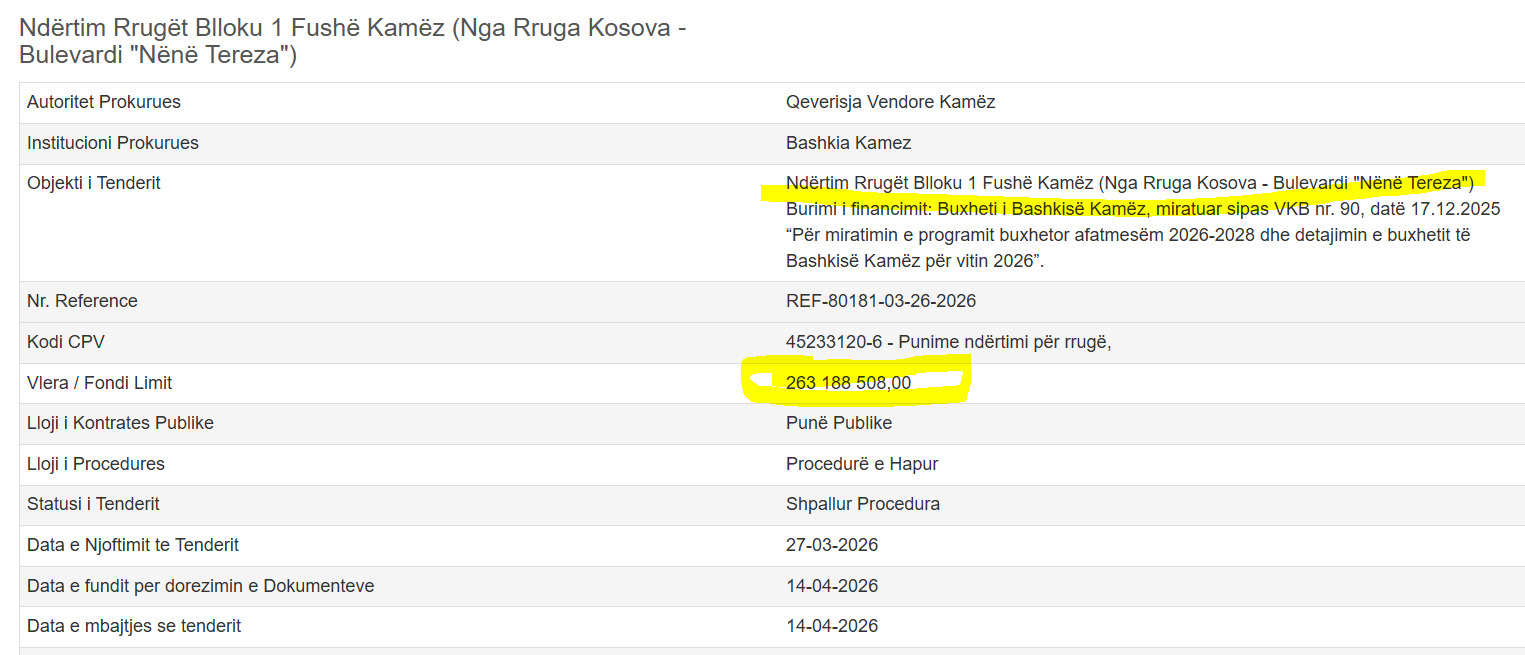
Task: Click the 'Data e mbajtjes se tenderit' label
Action: pos(134,626)
